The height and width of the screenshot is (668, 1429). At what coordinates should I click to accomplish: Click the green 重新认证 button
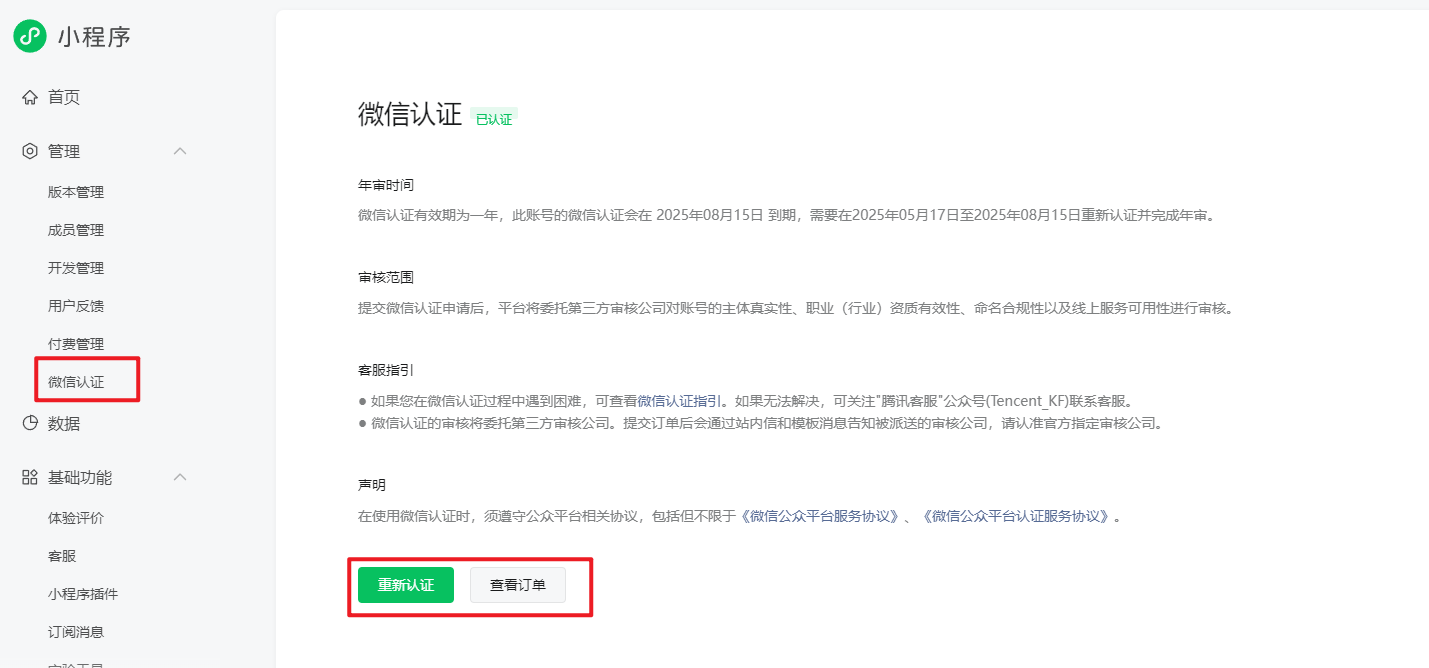[406, 585]
